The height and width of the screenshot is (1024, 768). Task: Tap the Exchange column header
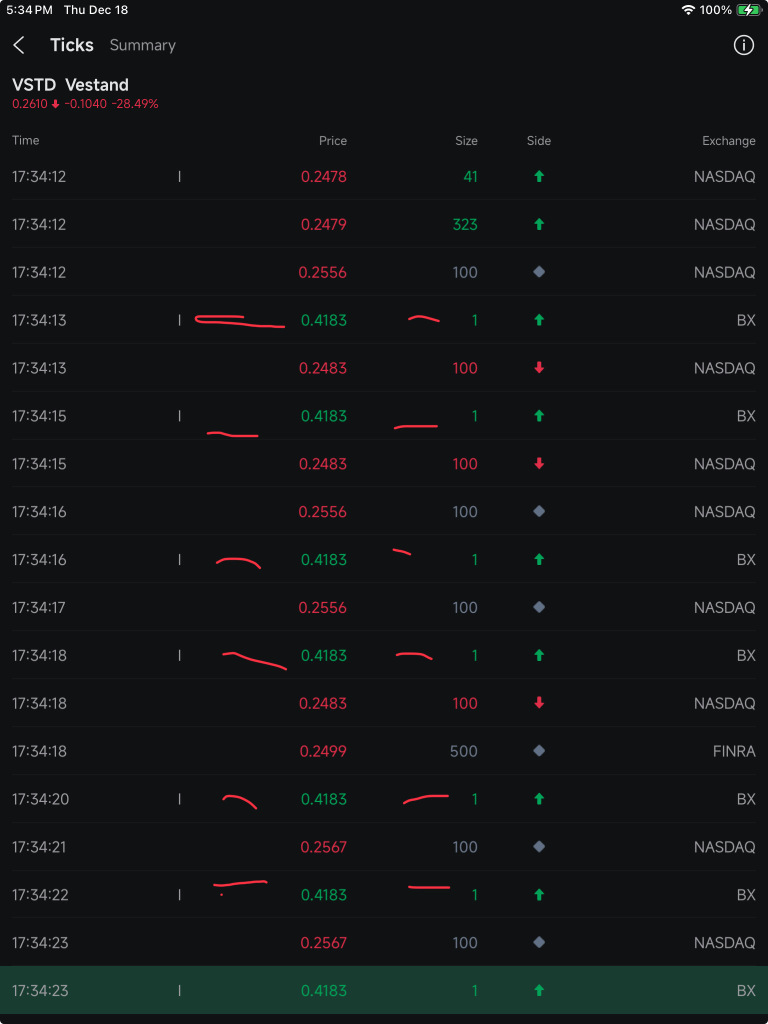[x=729, y=140]
